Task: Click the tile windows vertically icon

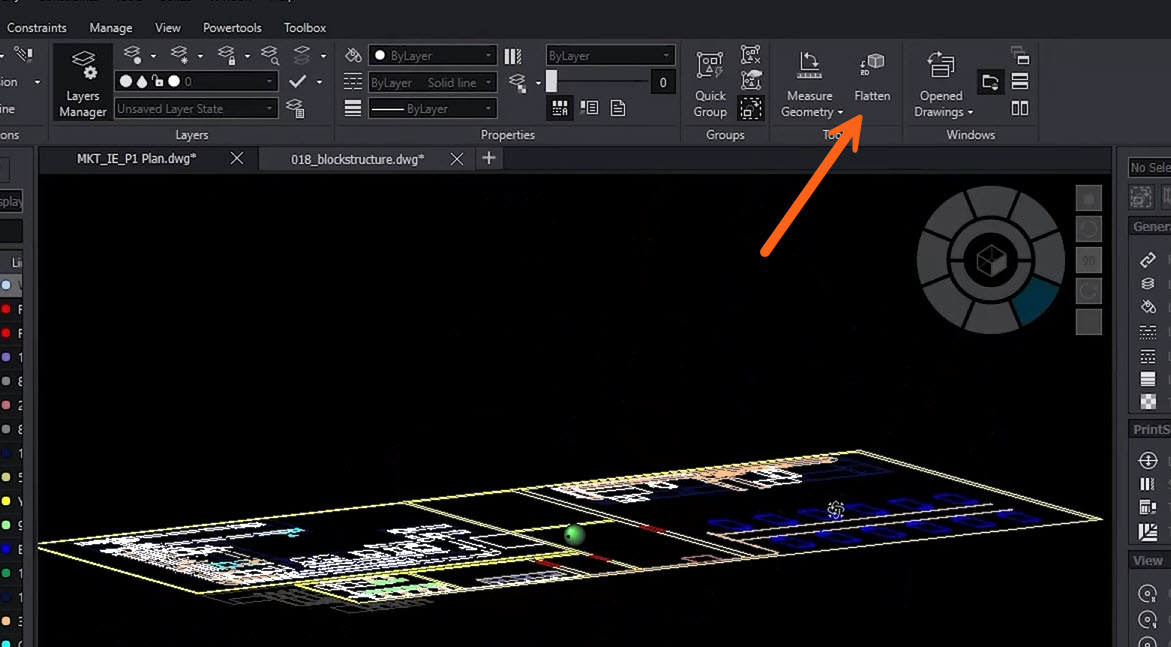Action: pyautogui.click(x=1020, y=108)
